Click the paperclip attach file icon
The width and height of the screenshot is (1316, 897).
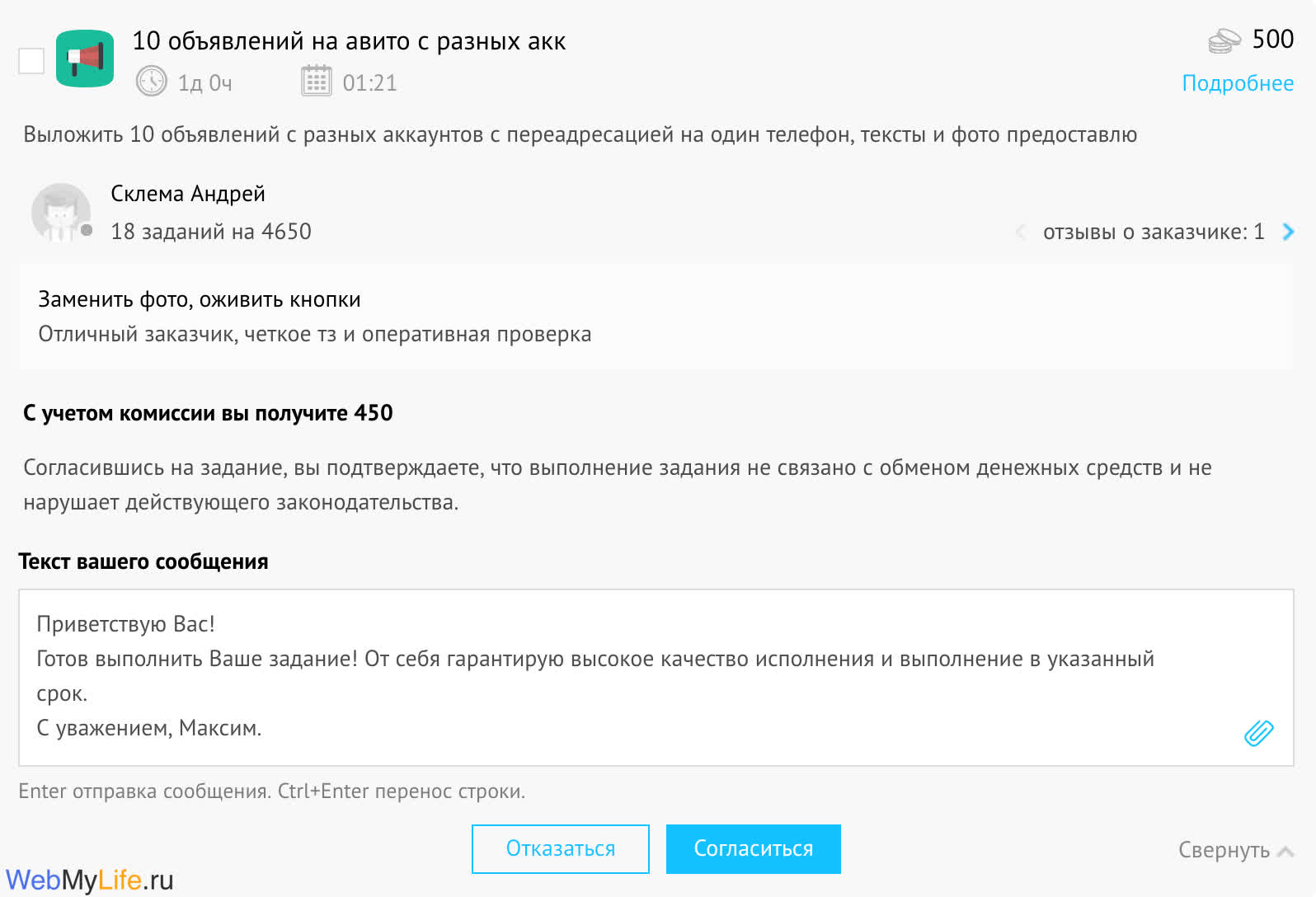[x=1258, y=732]
